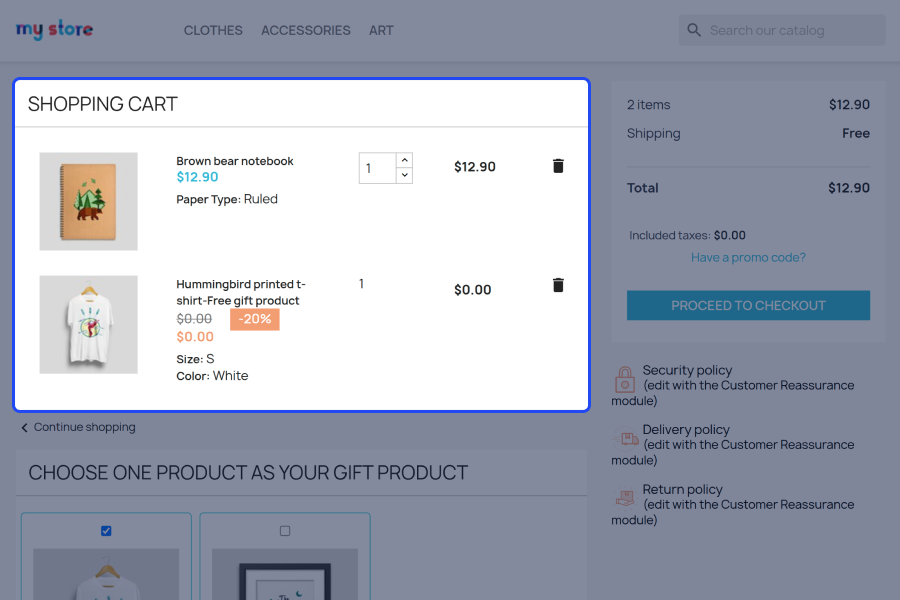
Task: Click the Shipping Free line
Action: coord(748,133)
